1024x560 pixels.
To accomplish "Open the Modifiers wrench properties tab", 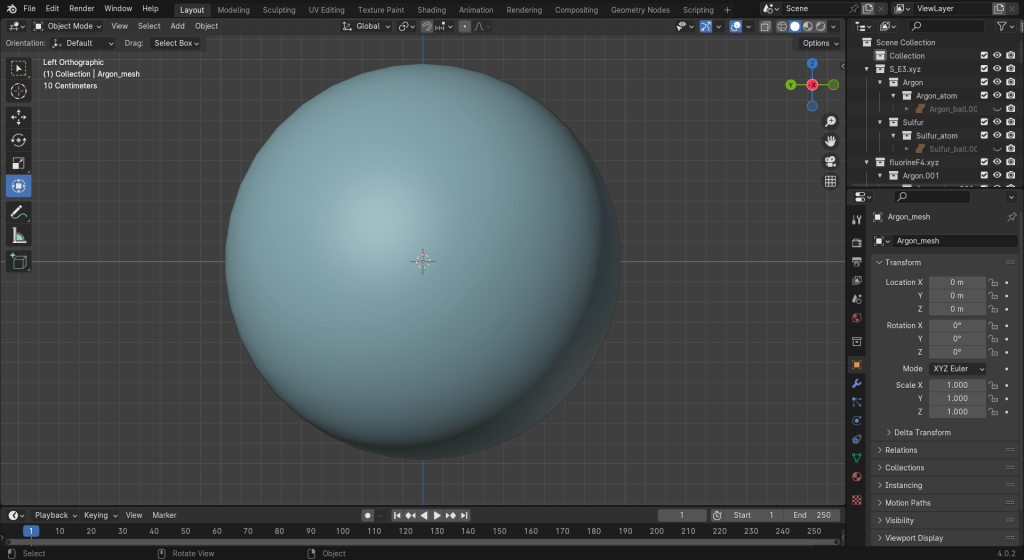I will pyautogui.click(x=857, y=383).
